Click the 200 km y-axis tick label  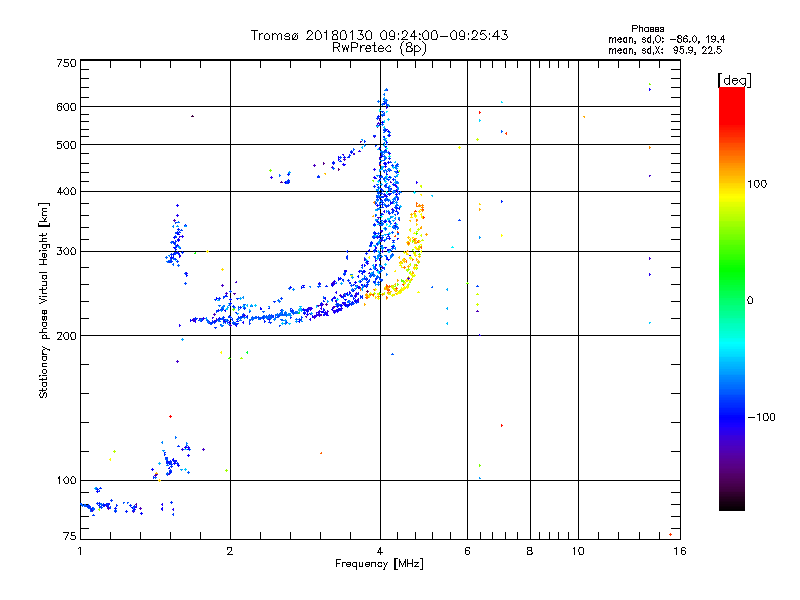(66, 336)
